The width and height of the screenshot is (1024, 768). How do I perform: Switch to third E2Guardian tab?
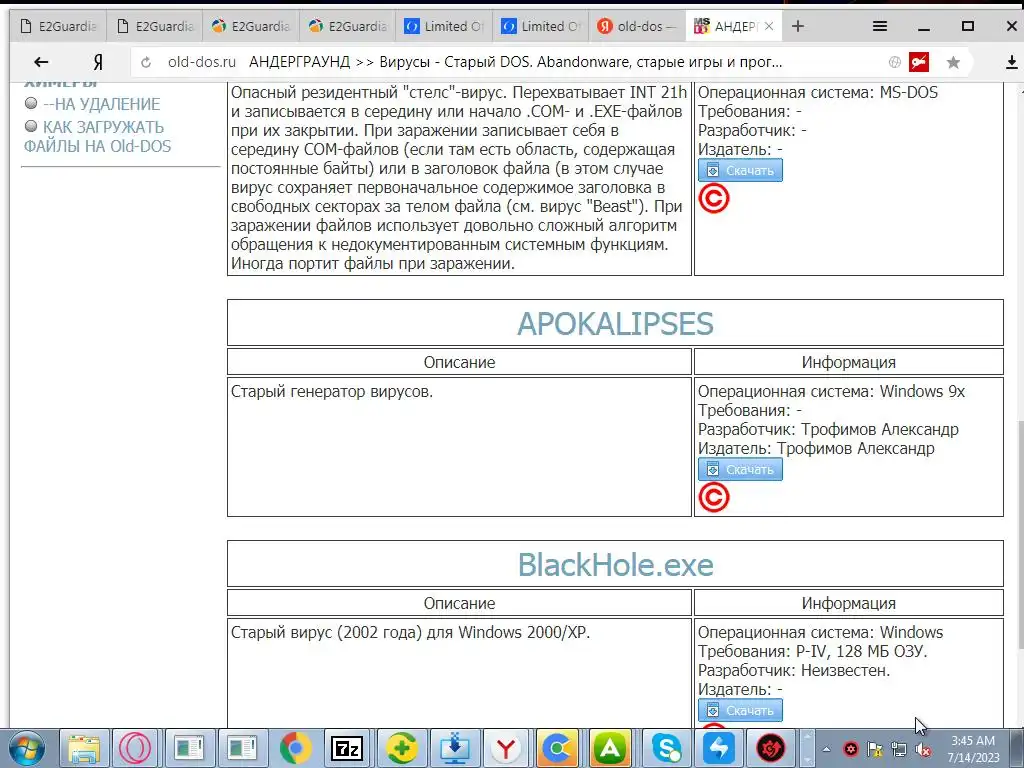click(251, 26)
